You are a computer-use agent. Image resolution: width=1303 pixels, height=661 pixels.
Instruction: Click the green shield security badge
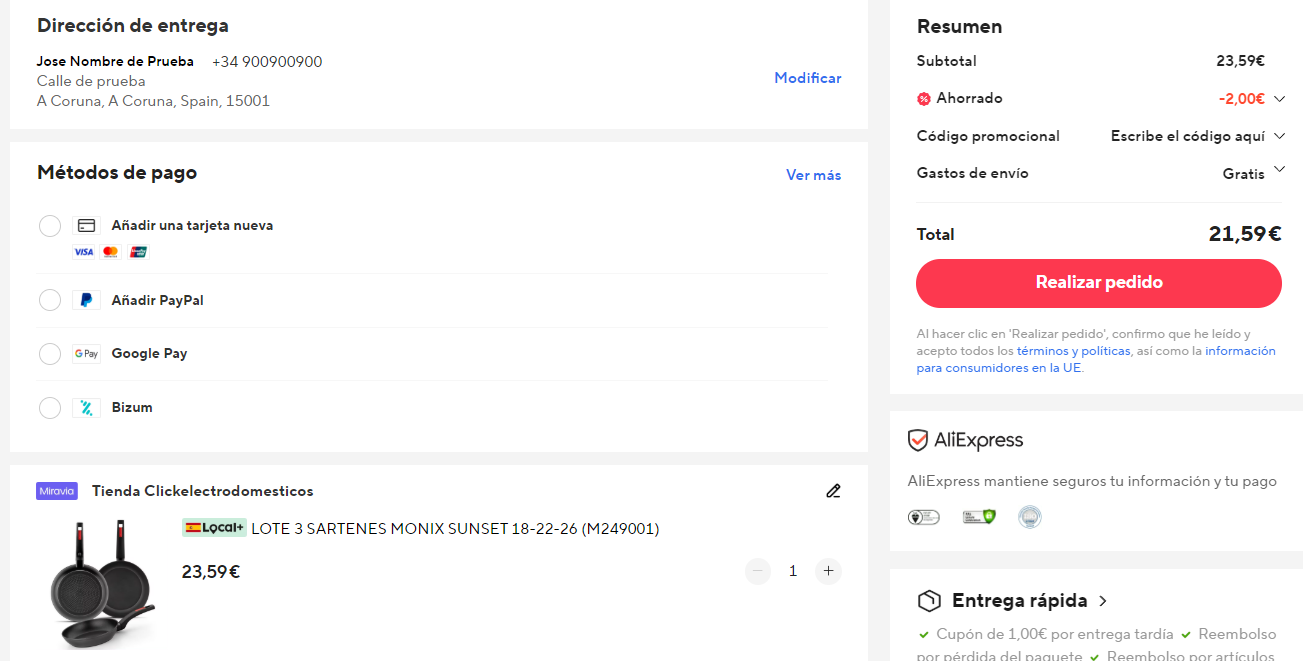[x=979, y=517]
